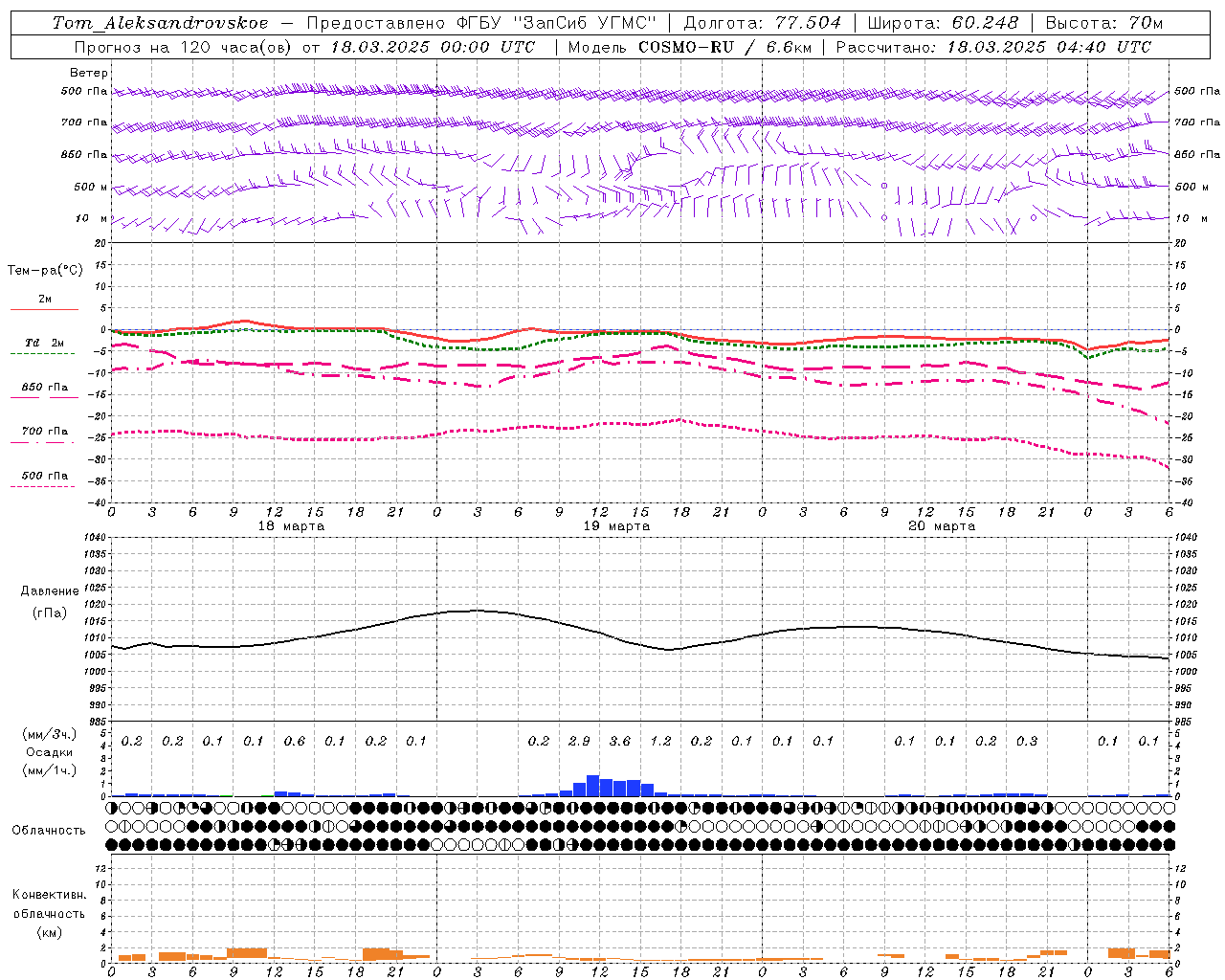Screen dimensions: 1225x980
Task: Click the tallest blue precipitation bar
Action: pos(592,786)
